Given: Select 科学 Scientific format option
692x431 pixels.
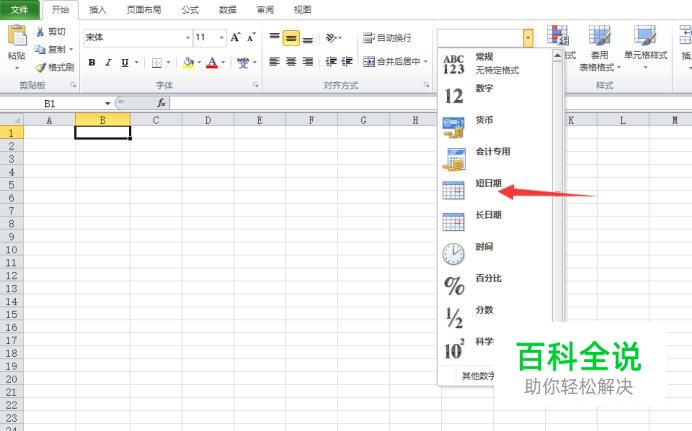Looking at the screenshot, I should tap(468, 349).
